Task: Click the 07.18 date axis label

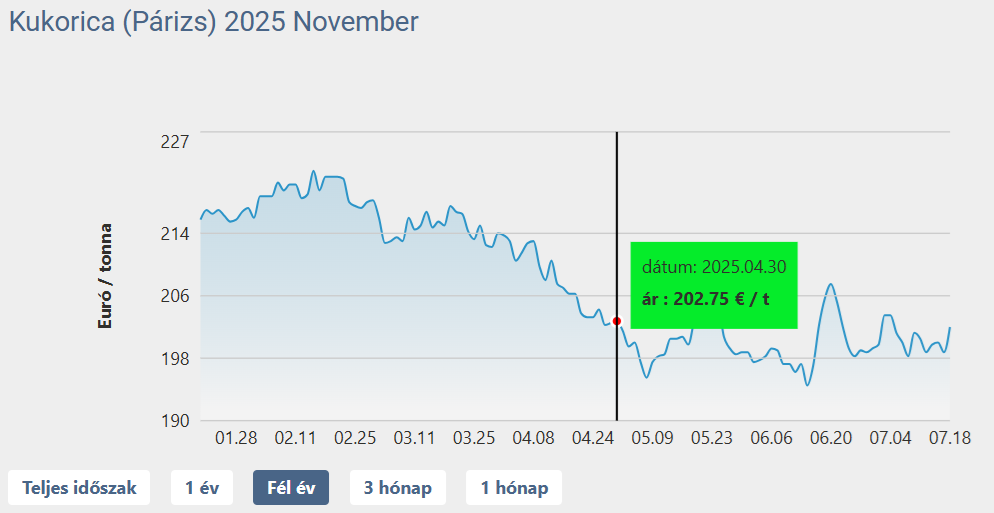Action: click(x=950, y=438)
